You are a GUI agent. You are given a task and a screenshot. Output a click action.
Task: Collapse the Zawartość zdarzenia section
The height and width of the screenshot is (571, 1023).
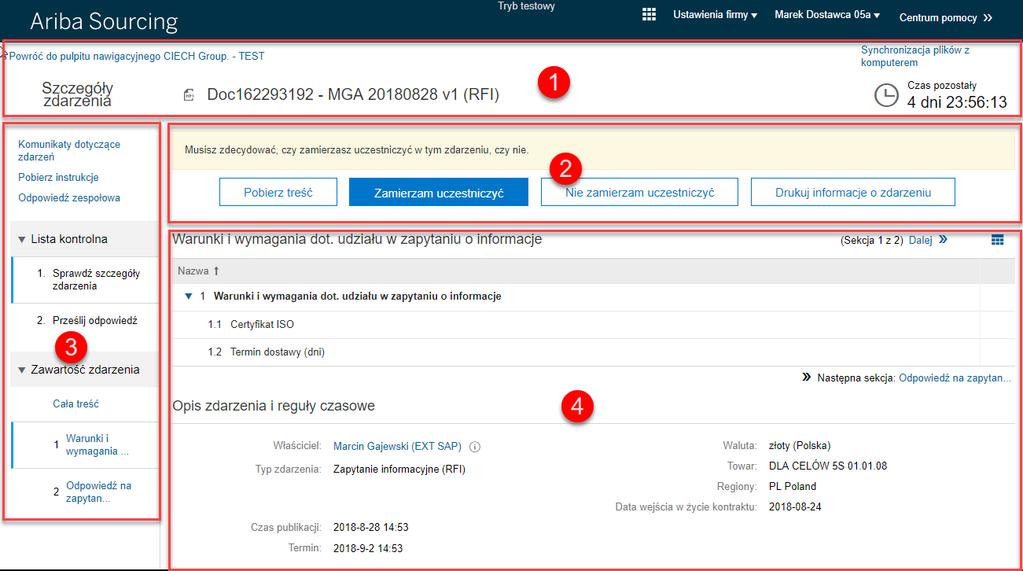[x=22, y=370]
